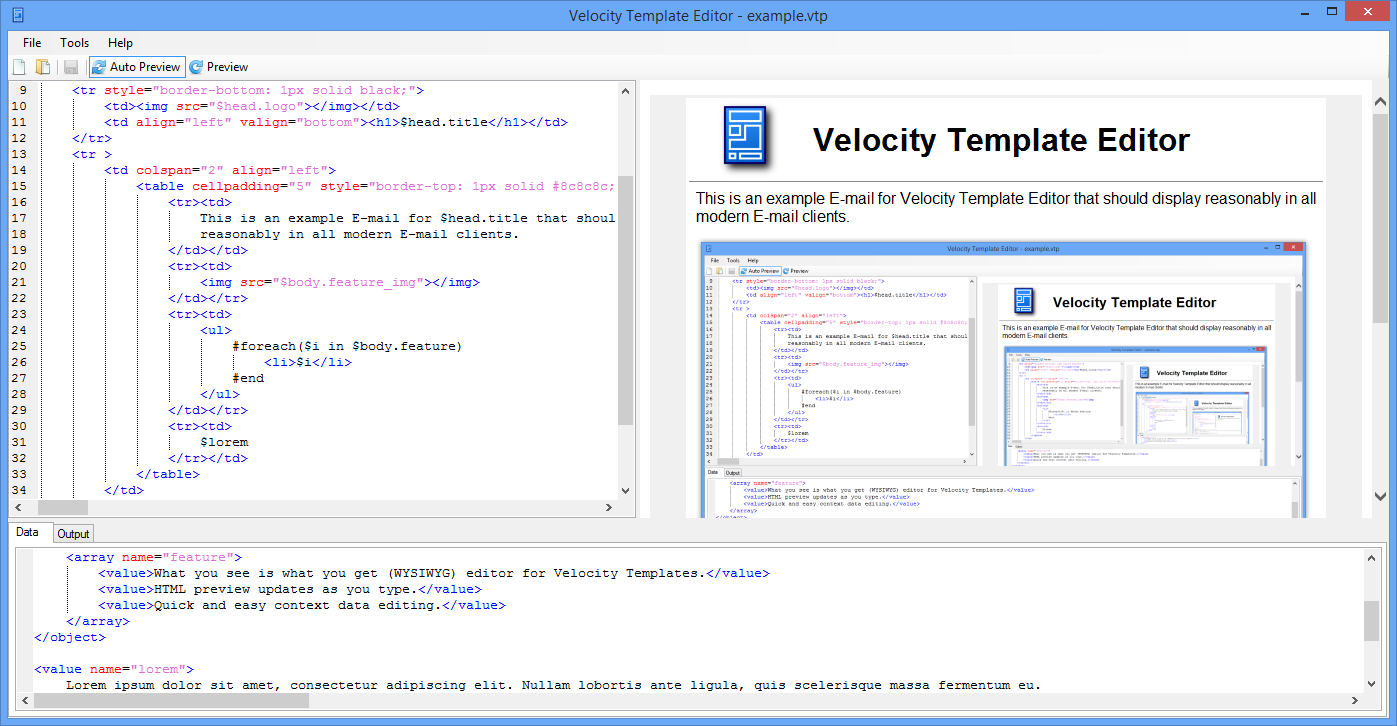Refresh output with the Preview button

click(x=218, y=67)
